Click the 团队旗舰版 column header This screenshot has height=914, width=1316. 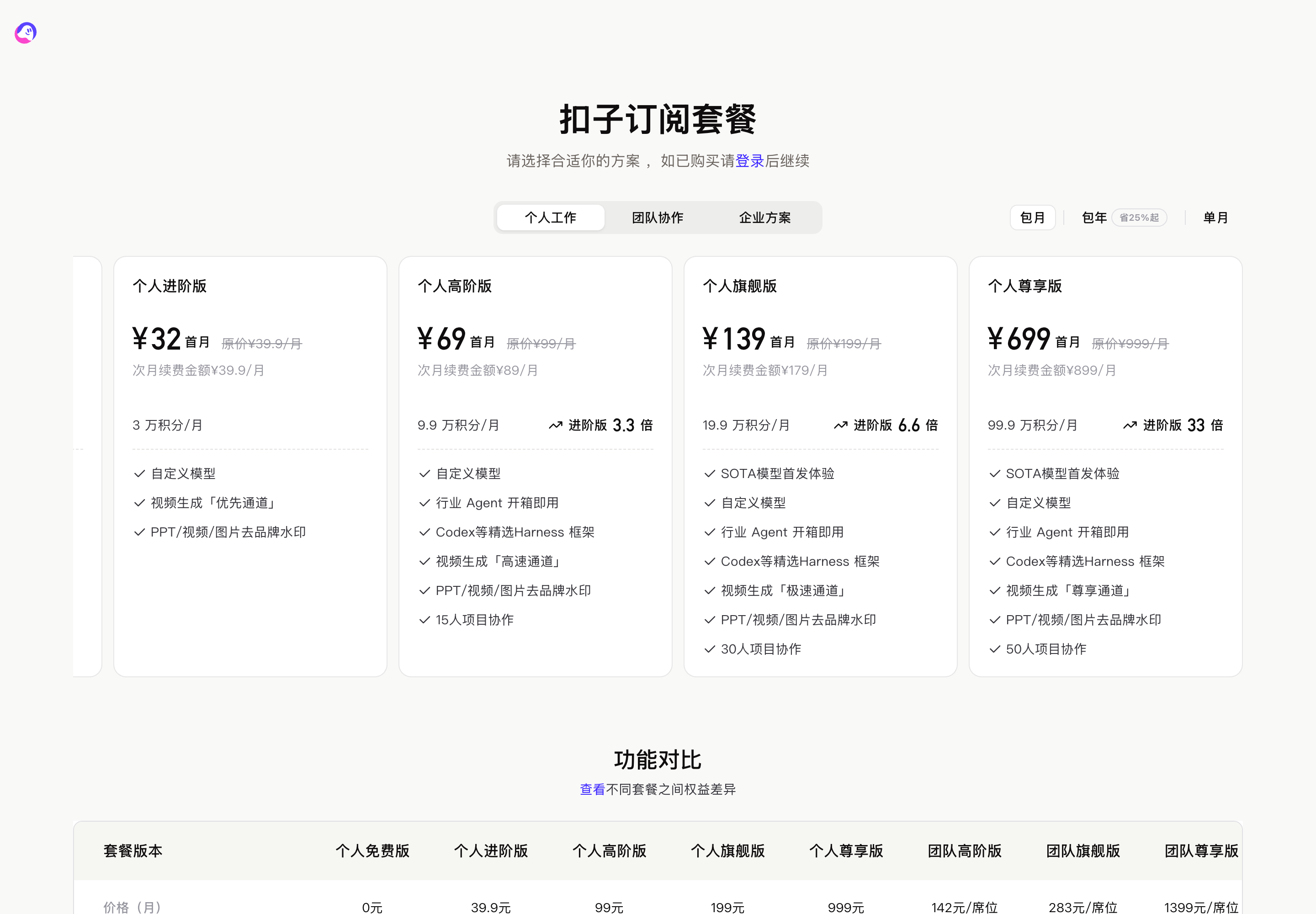[x=1083, y=850]
